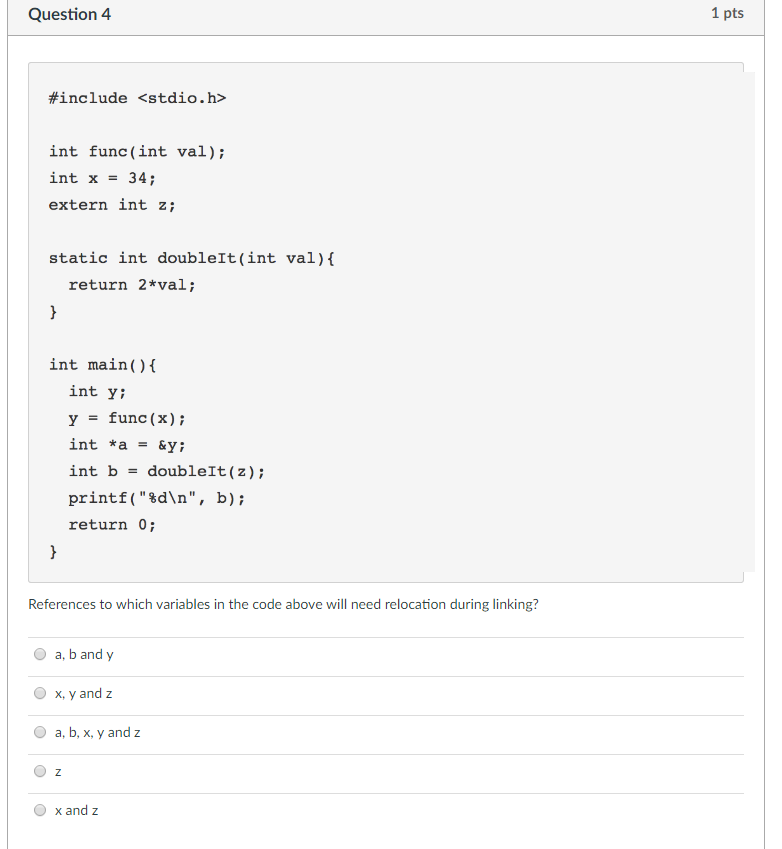Click the right edge scrollbar of the code box
The width and height of the screenshot is (782, 849).
coord(741,320)
